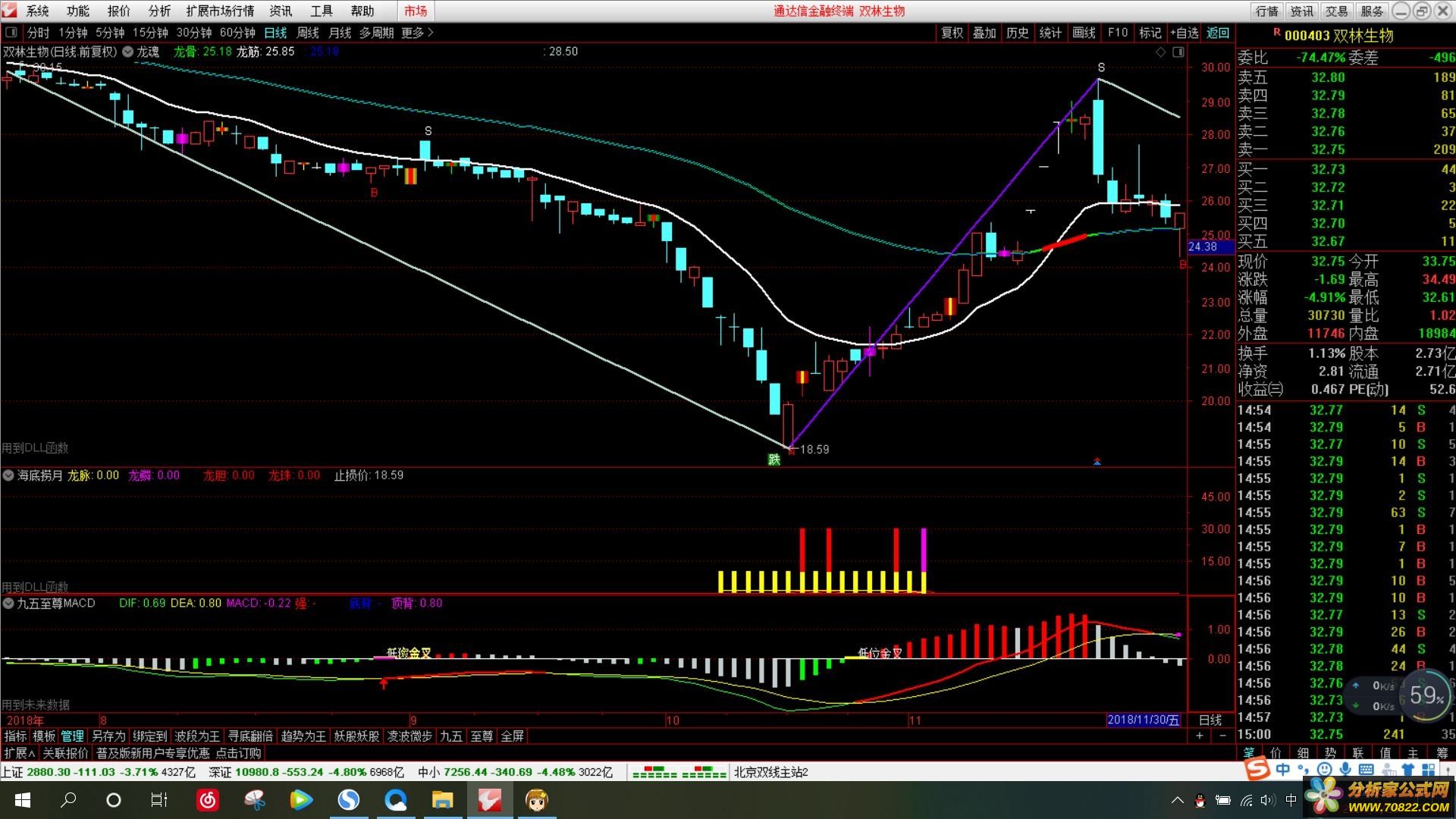This screenshot has height=819, width=1456.
Task: Open the 历史 toolbar item
Action: point(1018,33)
